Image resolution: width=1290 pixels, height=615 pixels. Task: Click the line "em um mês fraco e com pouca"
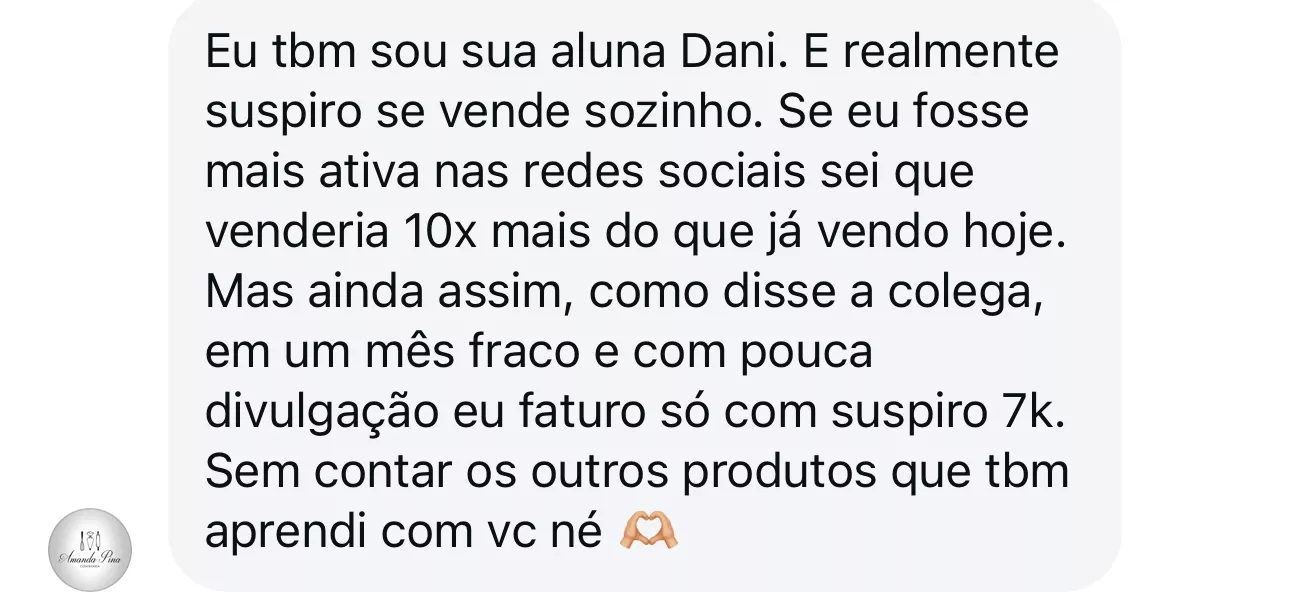click(x=539, y=352)
